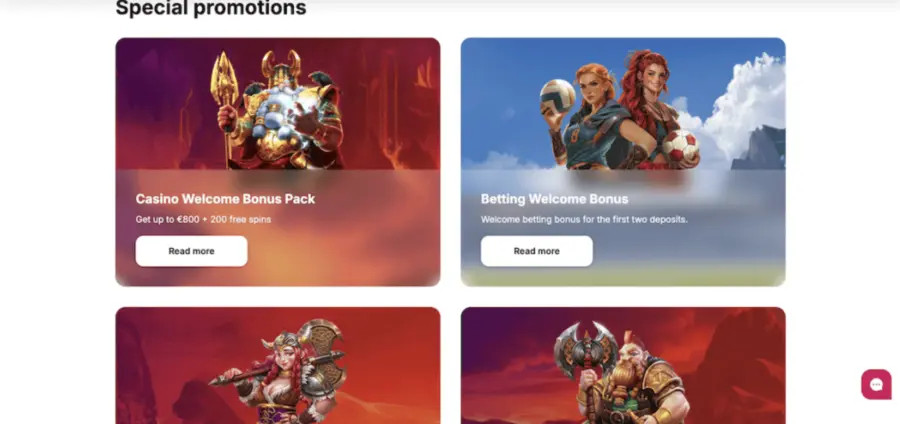Open the Casino Welcome Bonus Pack title
The image size is (900, 424).
(x=225, y=199)
